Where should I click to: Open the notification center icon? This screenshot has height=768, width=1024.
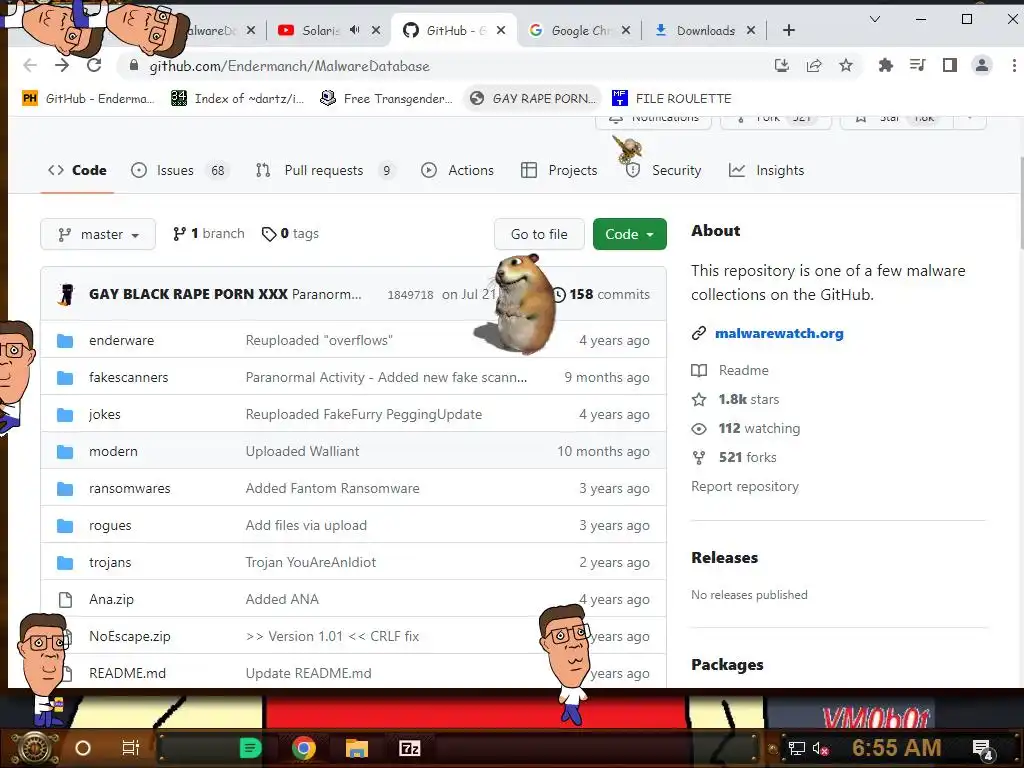click(982, 748)
